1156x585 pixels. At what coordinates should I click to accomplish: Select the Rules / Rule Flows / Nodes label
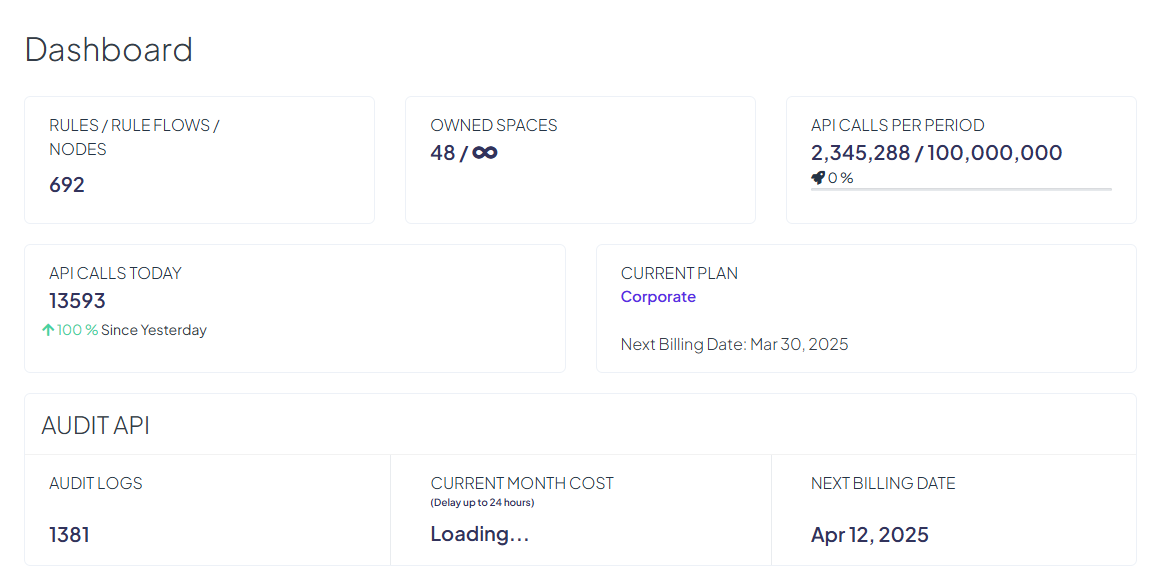point(134,137)
